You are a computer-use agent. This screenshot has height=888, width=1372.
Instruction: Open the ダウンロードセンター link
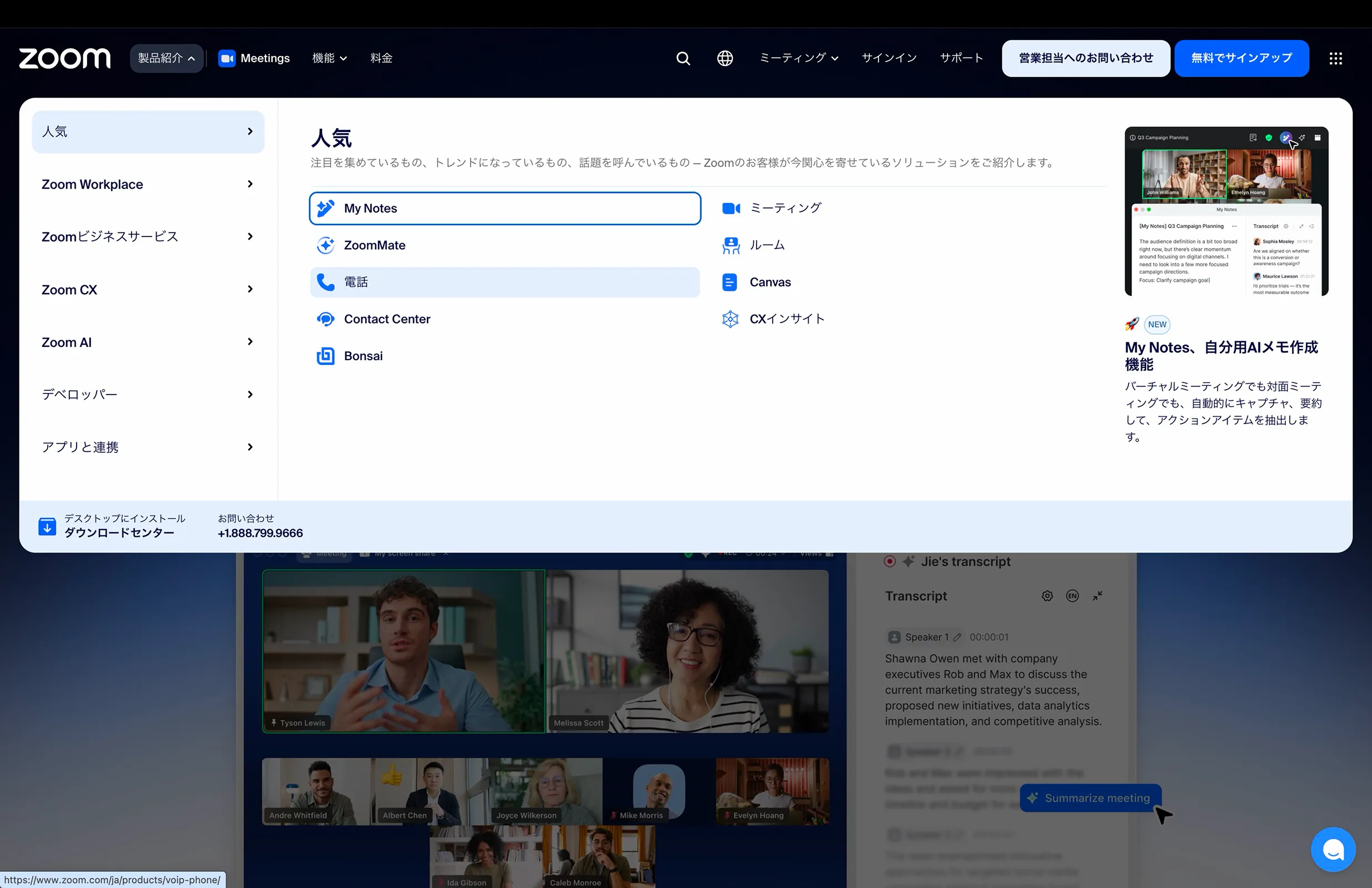click(119, 533)
